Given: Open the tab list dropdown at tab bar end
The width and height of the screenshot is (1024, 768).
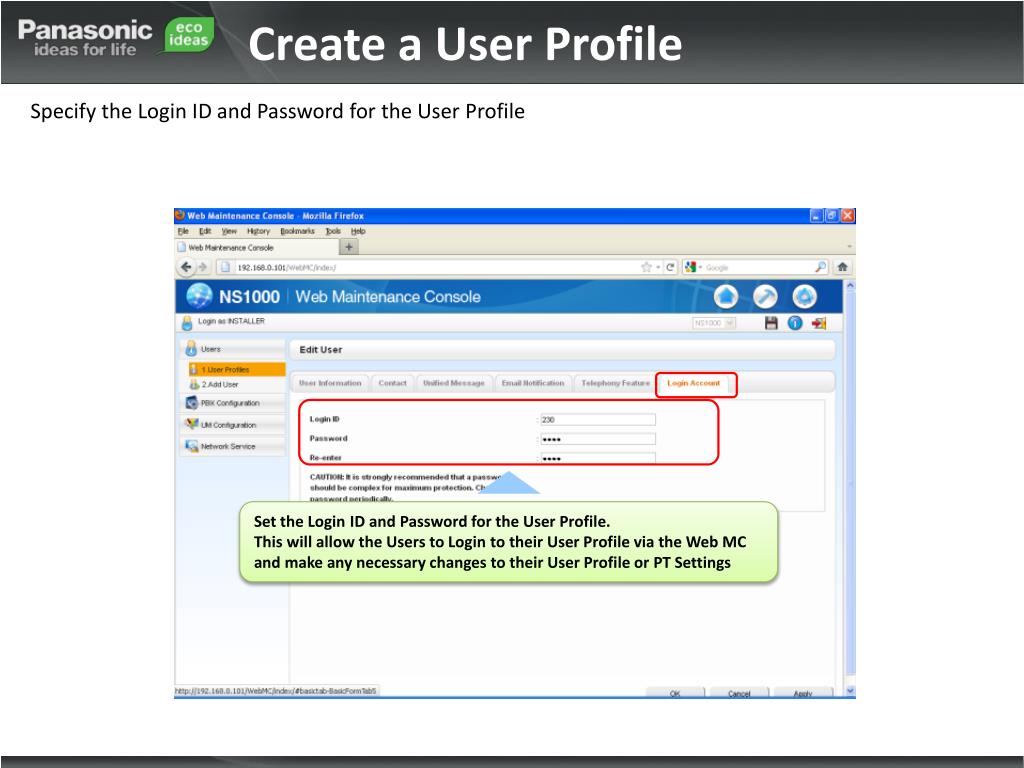Looking at the screenshot, I should [849, 247].
